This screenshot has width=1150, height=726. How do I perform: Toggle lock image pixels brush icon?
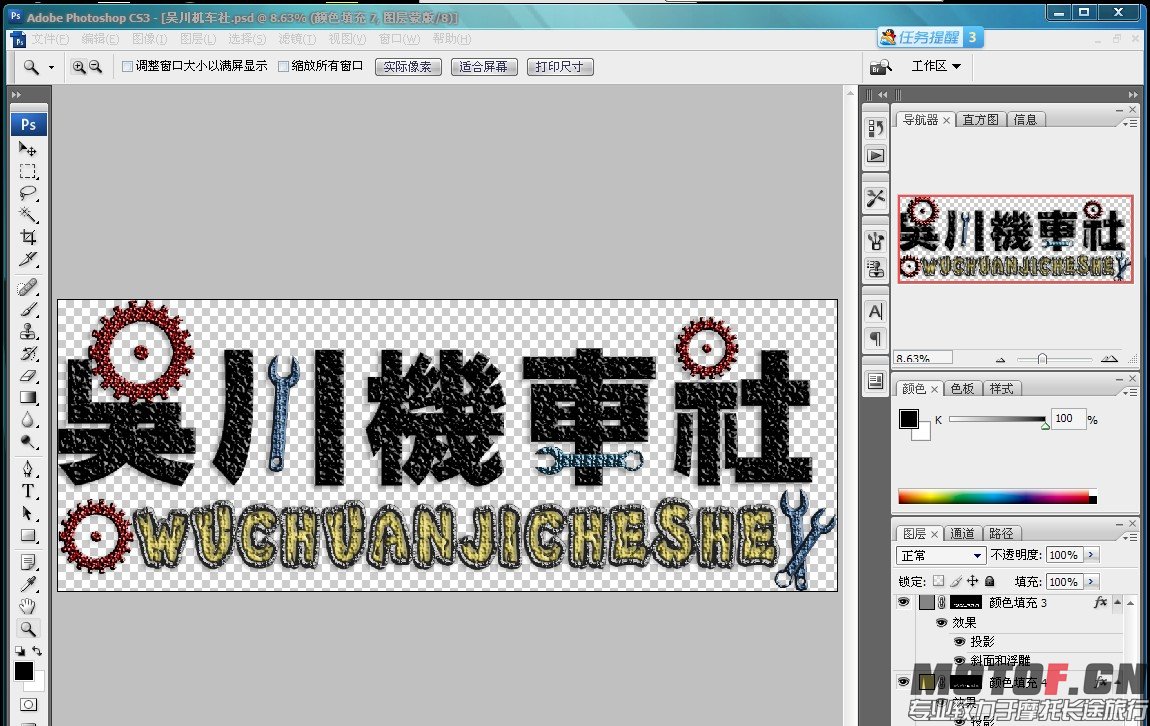(956, 582)
